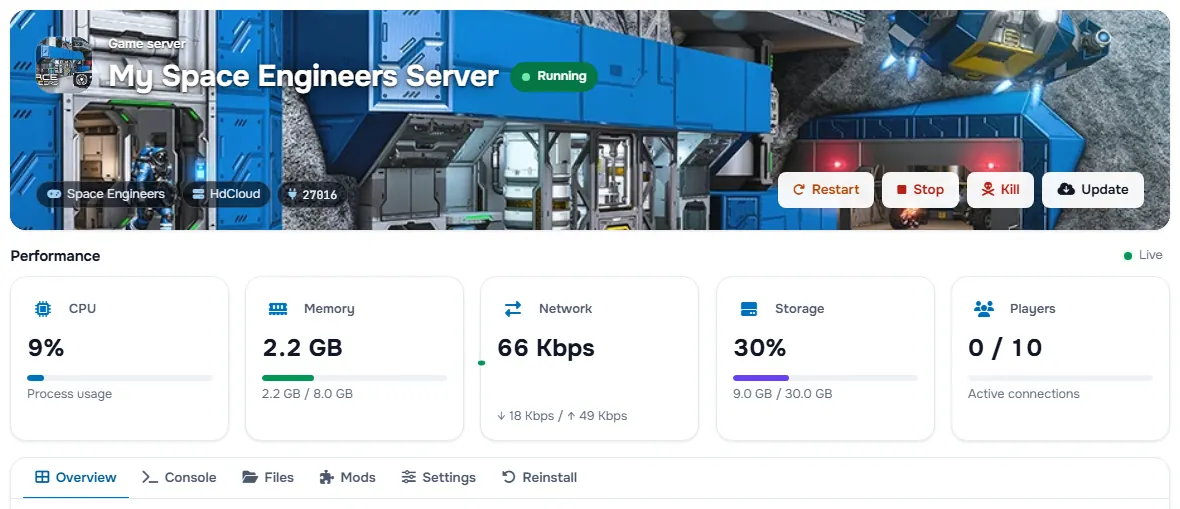This screenshot has width=1180, height=509.
Task: Open the Files tab
Action: tap(268, 477)
